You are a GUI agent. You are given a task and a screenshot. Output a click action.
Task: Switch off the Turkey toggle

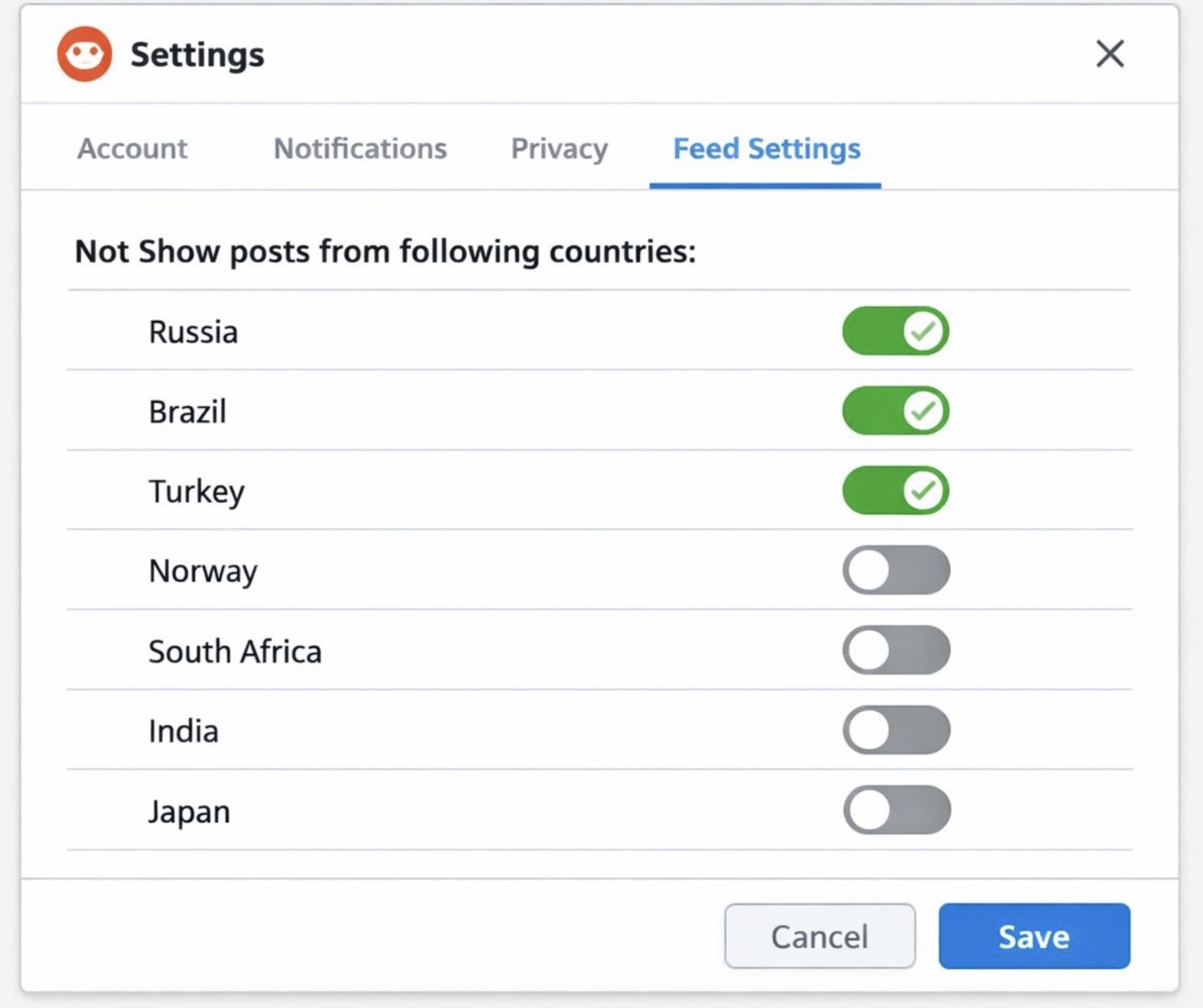(x=896, y=491)
